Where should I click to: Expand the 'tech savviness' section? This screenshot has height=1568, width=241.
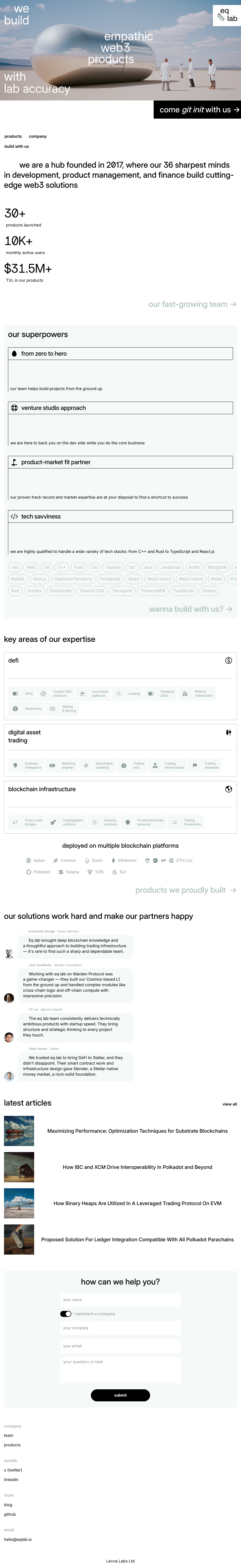pyautogui.click(x=120, y=516)
